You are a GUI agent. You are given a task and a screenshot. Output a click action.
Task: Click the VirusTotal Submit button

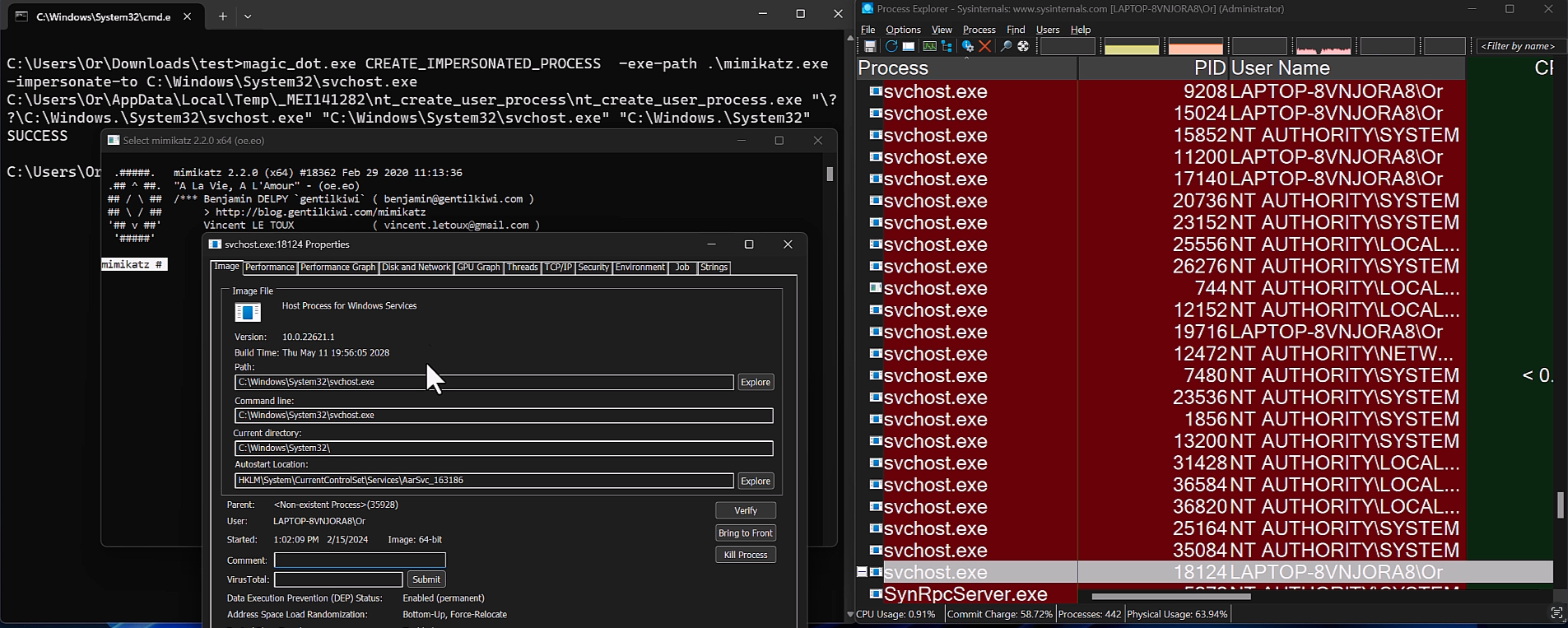tap(426, 579)
